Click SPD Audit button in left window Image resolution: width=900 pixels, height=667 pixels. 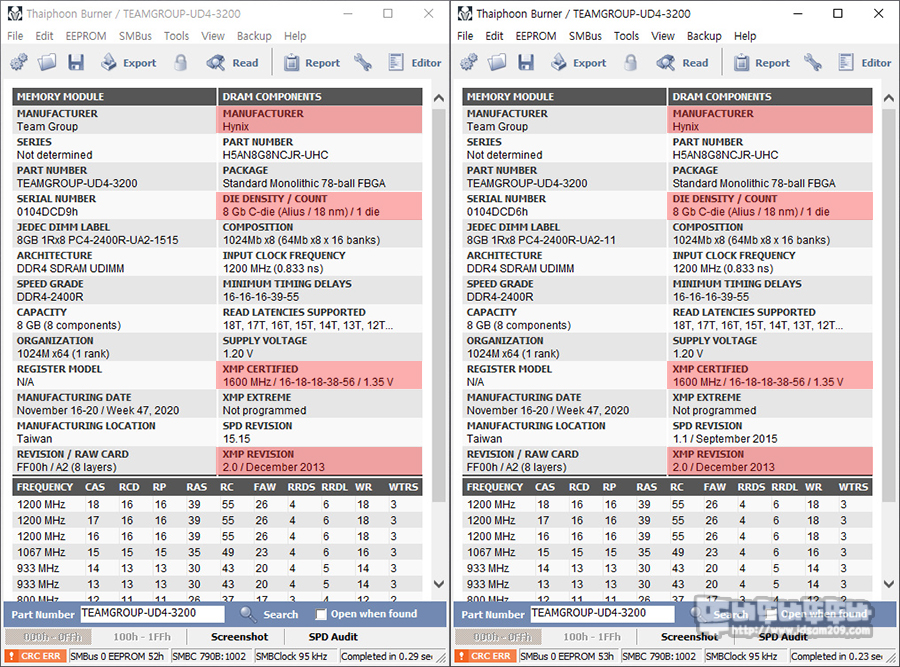pyautogui.click(x=333, y=637)
